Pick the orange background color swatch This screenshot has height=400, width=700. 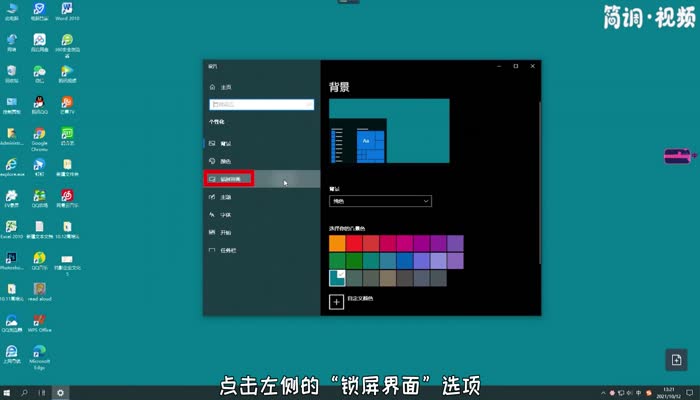tap(337, 243)
